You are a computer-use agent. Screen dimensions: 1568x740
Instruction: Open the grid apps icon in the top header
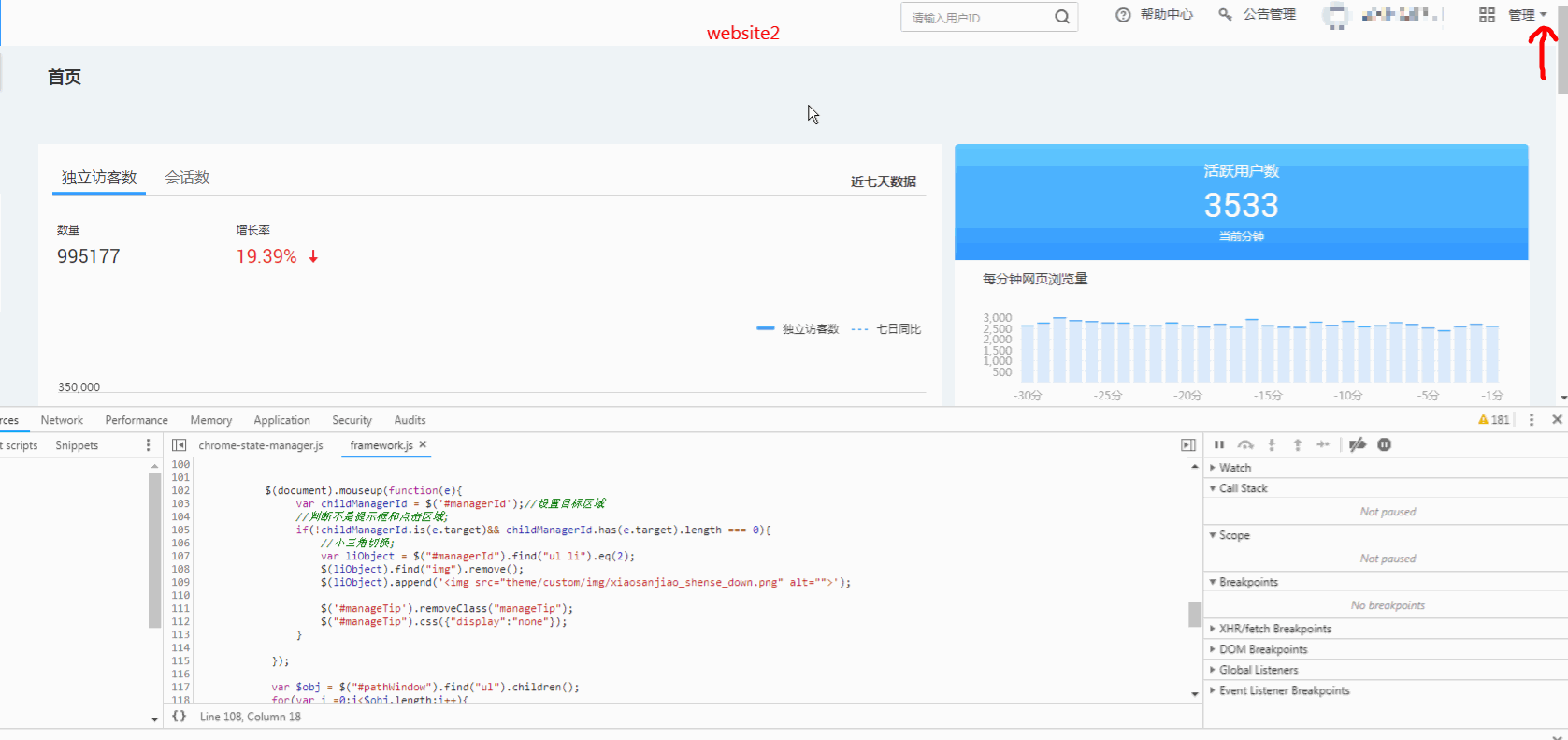(x=1487, y=15)
